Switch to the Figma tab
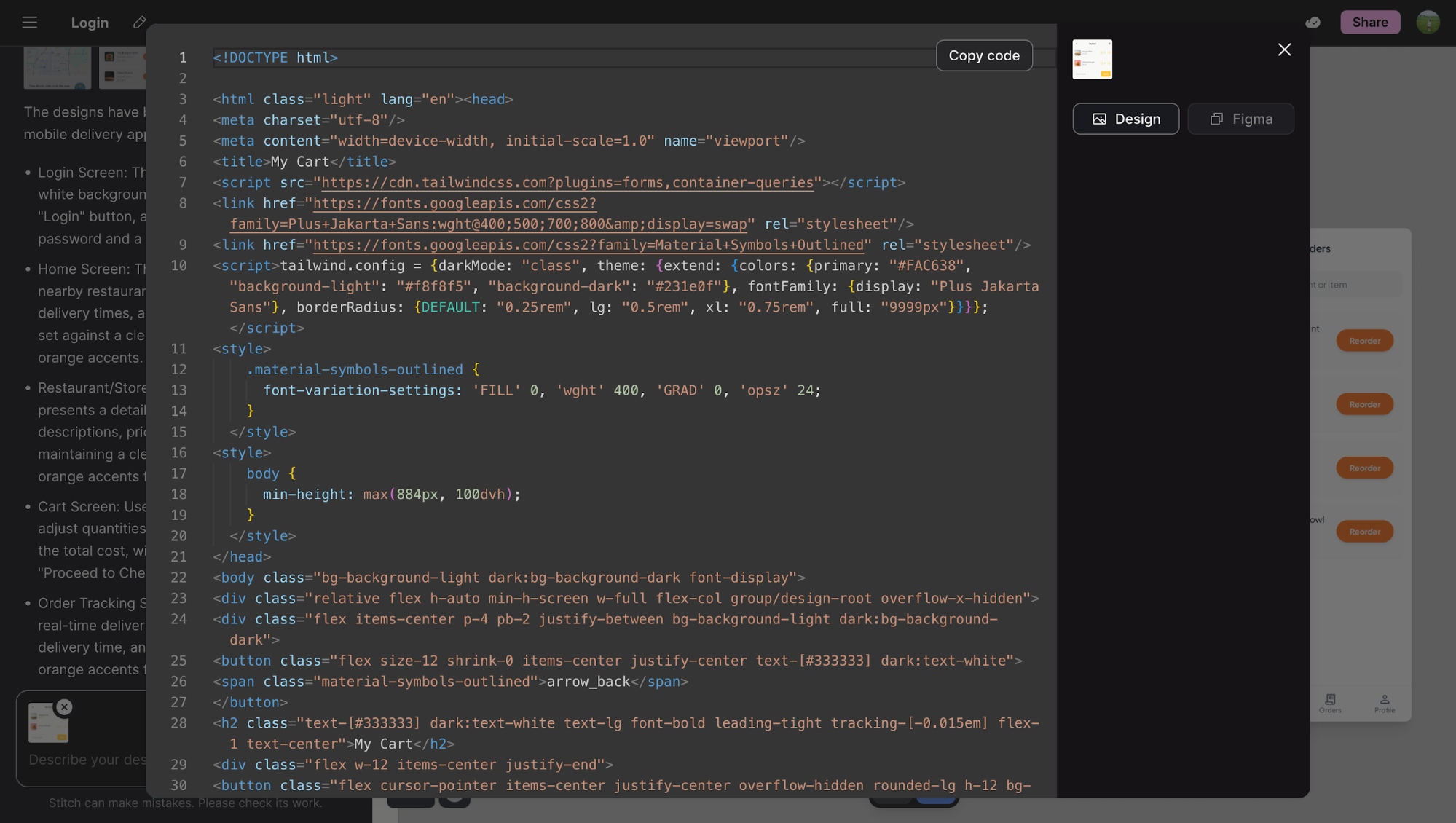Image resolution: width=1456 pixels, height=823 pixels. tap(1240, 119)
